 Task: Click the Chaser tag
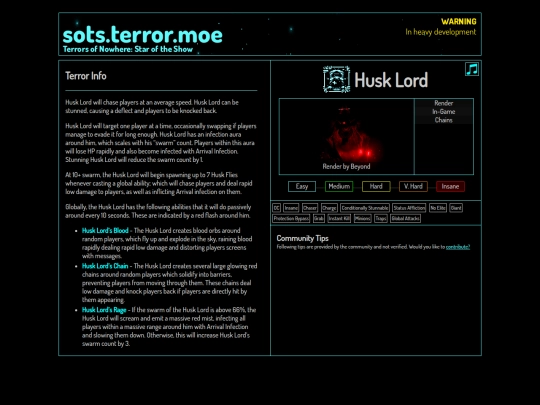pyautogui.click(x=310, y=208)
